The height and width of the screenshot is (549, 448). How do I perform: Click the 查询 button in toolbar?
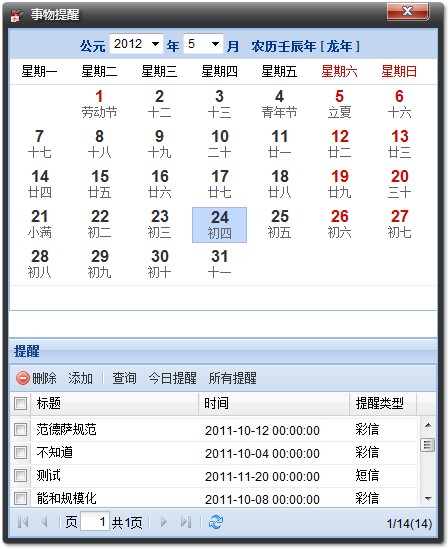tap(124, 378)
